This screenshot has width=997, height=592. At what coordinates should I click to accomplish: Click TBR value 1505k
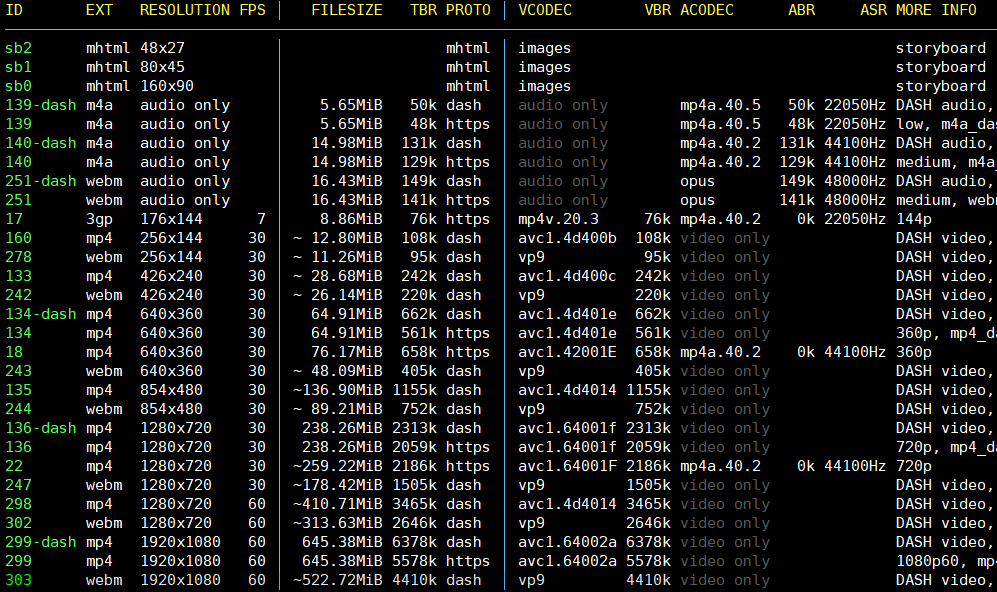coord(415,486)
